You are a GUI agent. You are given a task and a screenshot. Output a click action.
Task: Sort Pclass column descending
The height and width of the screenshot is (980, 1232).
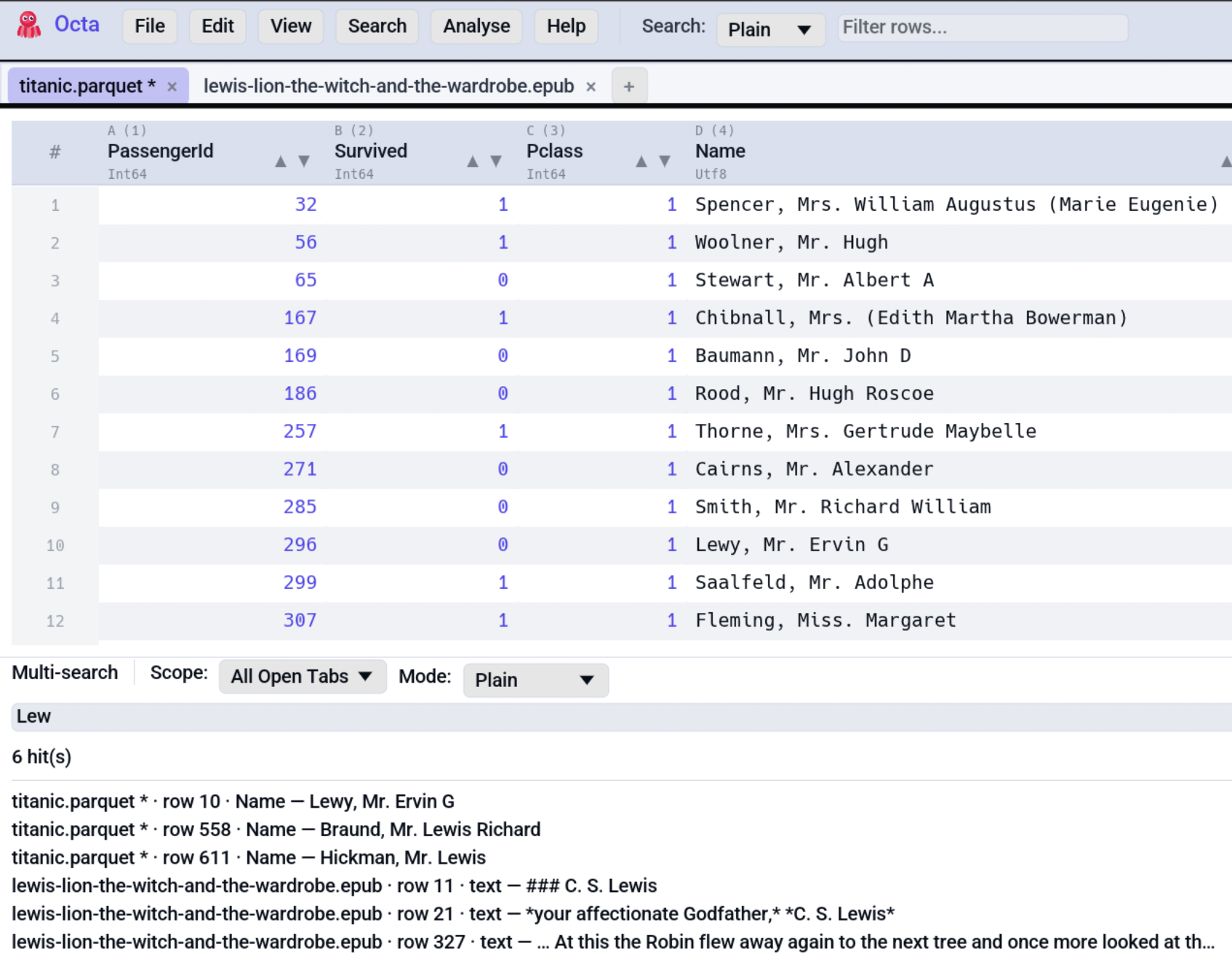[x=665, y=161]
